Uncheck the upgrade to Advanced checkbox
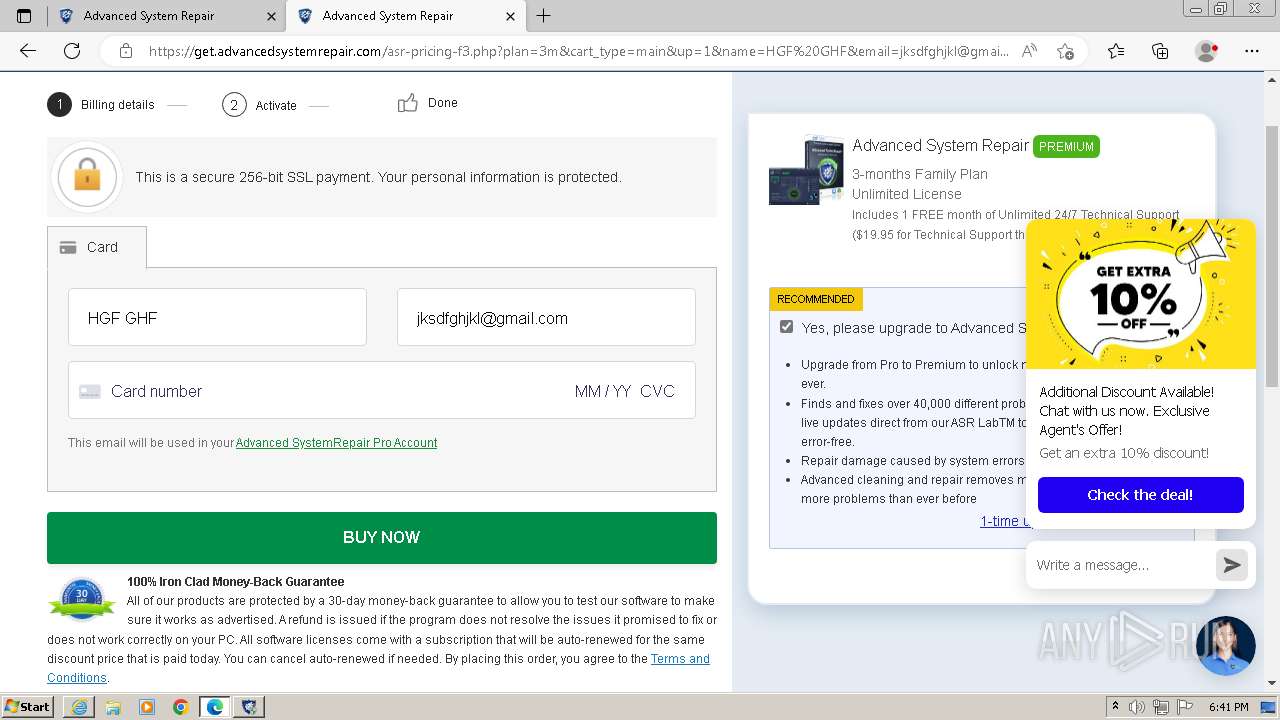Image resolution: width=1280 pixels, height=720 pixels. [x=786, y=327]
